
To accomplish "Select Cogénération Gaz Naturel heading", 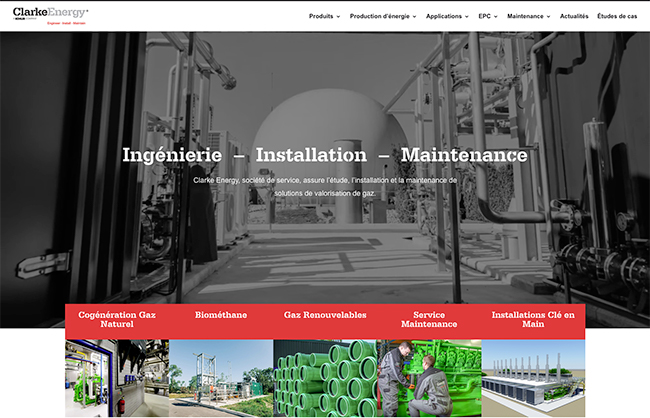I will tap(117, 319).
